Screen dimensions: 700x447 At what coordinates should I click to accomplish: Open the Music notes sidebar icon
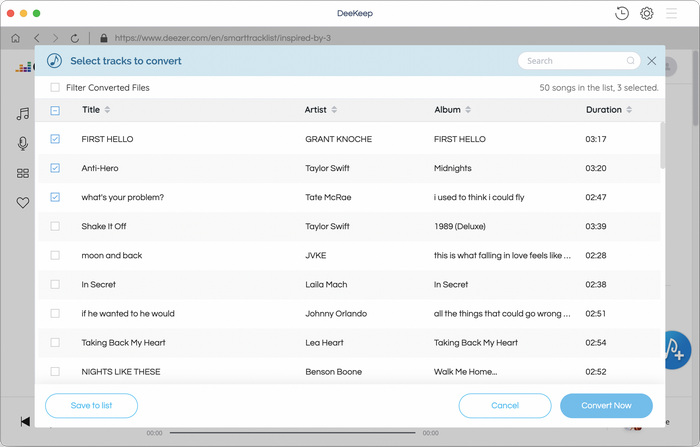tap(23, 114)
